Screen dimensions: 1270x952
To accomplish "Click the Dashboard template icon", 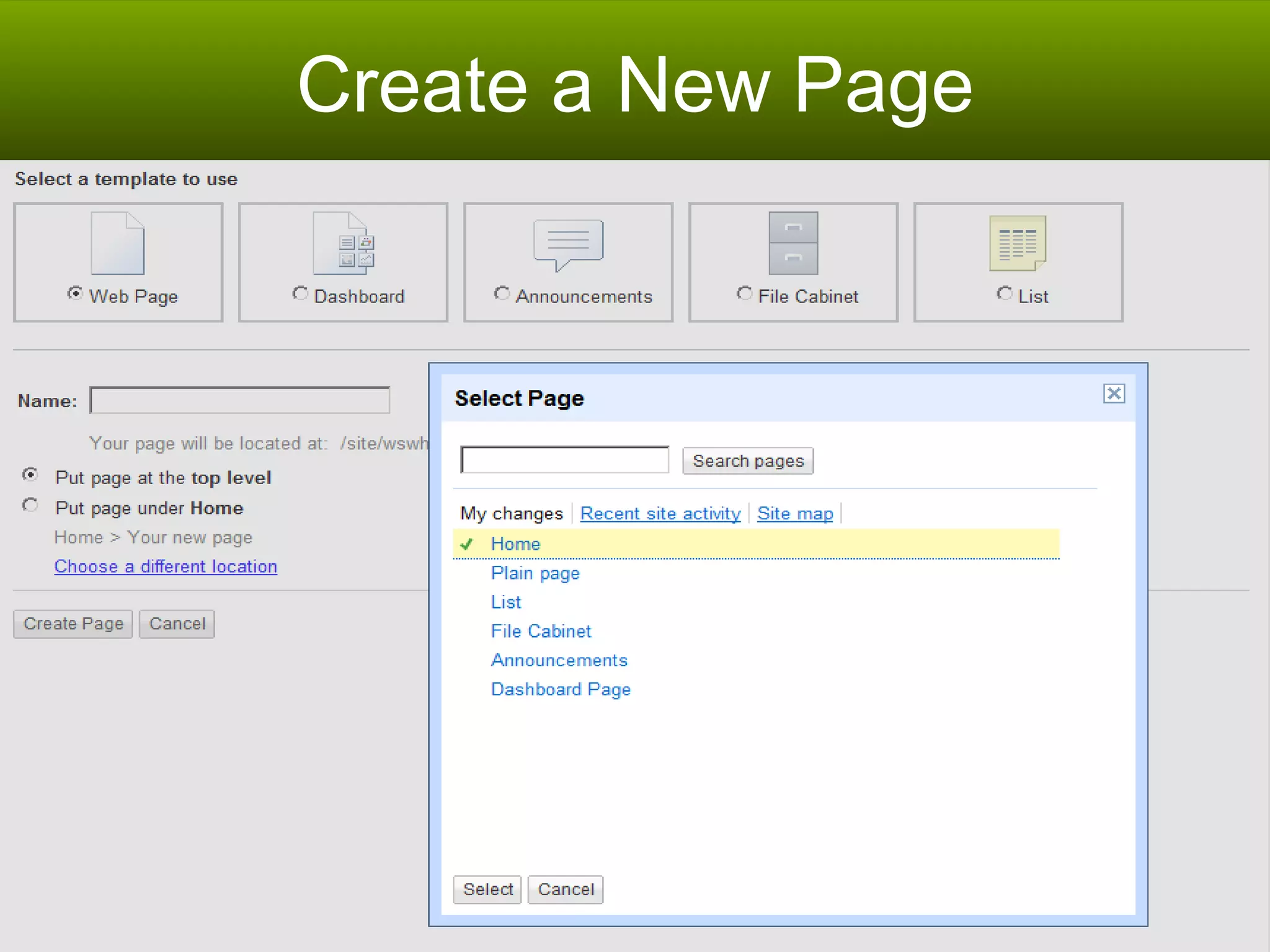I will click(x=344, y=244).
